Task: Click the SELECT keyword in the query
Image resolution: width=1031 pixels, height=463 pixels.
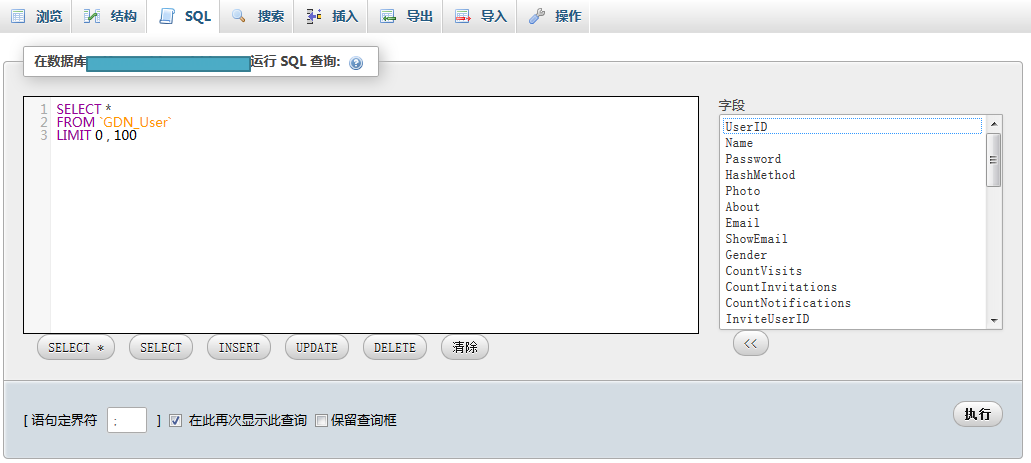Action: pyautogui.click(x=79, y=109)
